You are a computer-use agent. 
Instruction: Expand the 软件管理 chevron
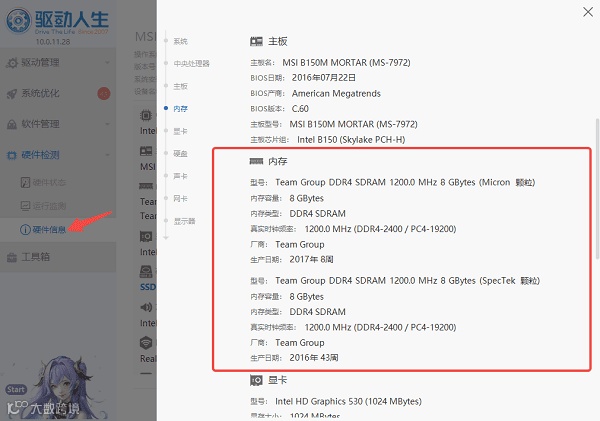coord(108,124)
